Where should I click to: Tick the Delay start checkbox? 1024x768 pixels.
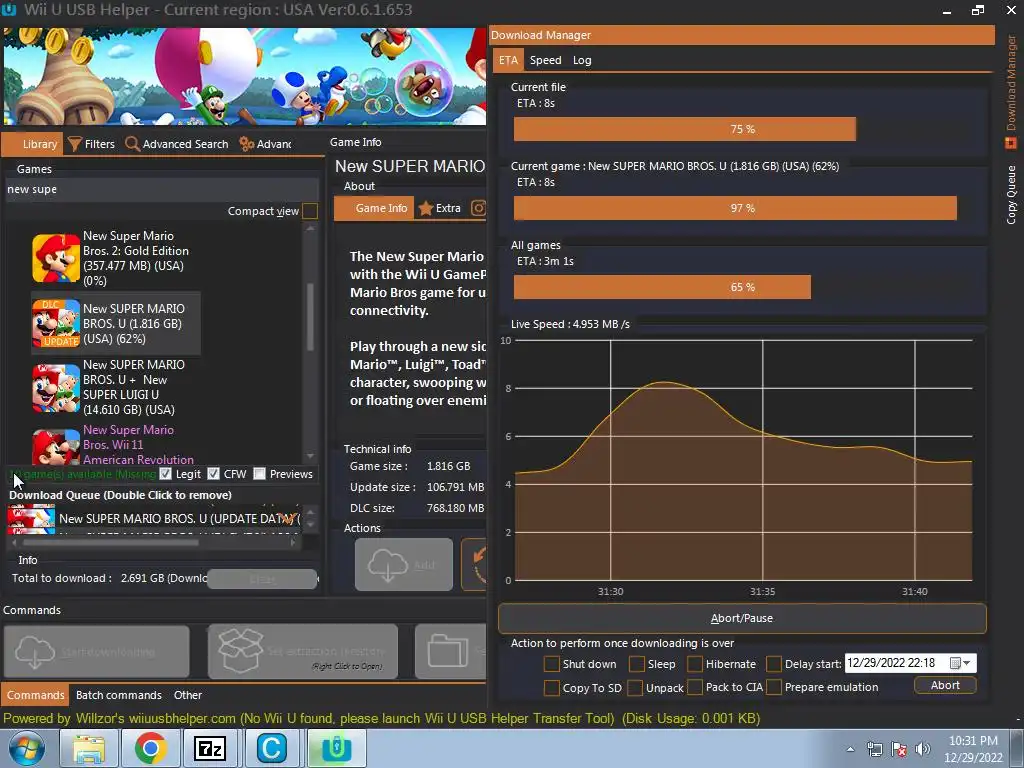[x=774, y=664]
